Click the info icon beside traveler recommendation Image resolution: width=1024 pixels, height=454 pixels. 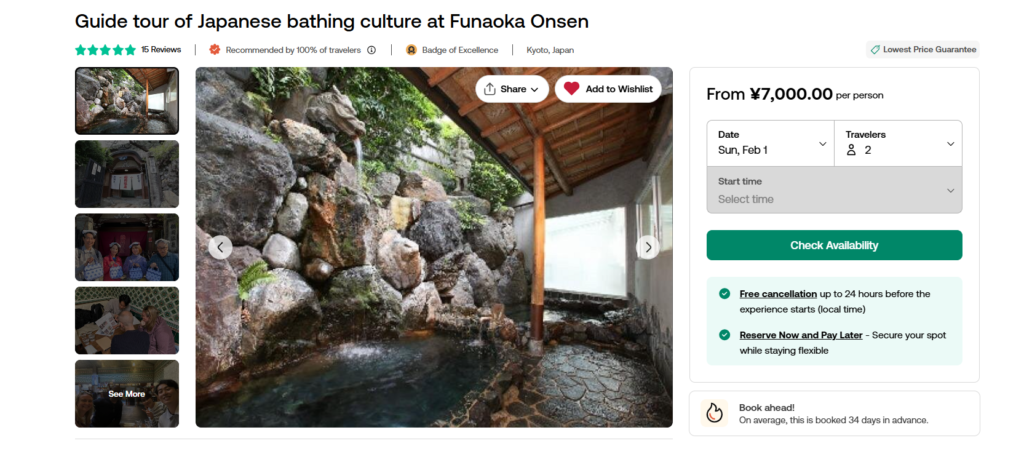[372, 50]
